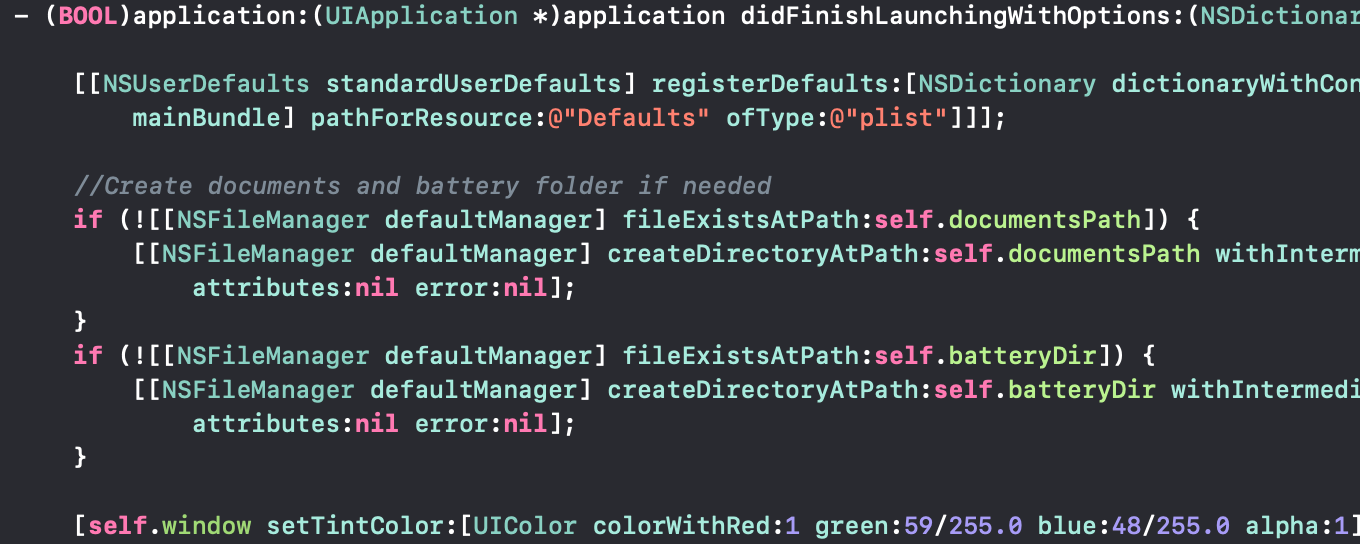Click the number 48 in blue value
1360x544 pixels.
coord(1126,525)
